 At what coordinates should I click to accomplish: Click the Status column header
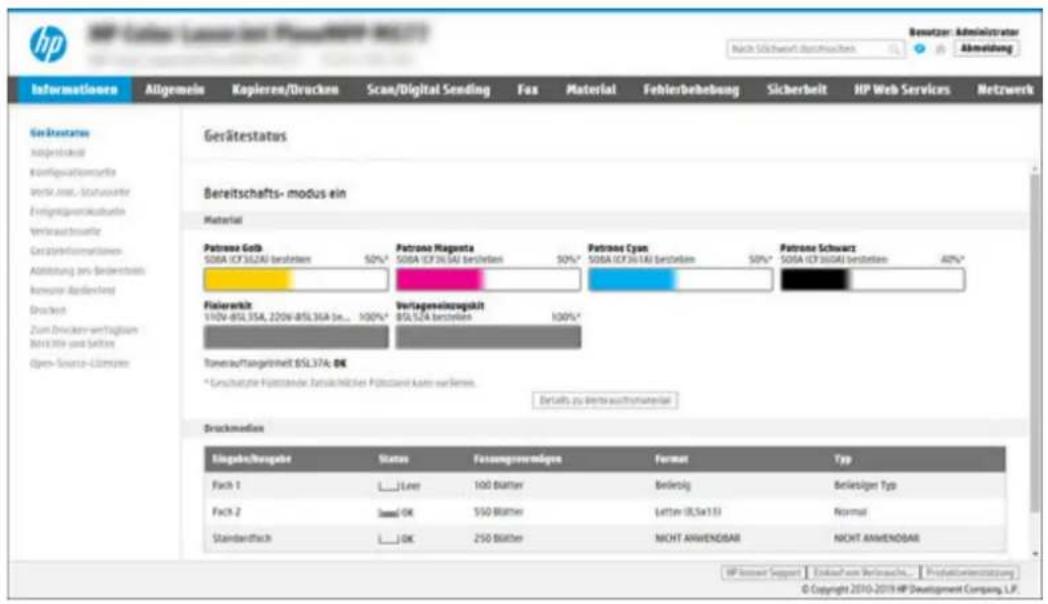tap(393, 459)
